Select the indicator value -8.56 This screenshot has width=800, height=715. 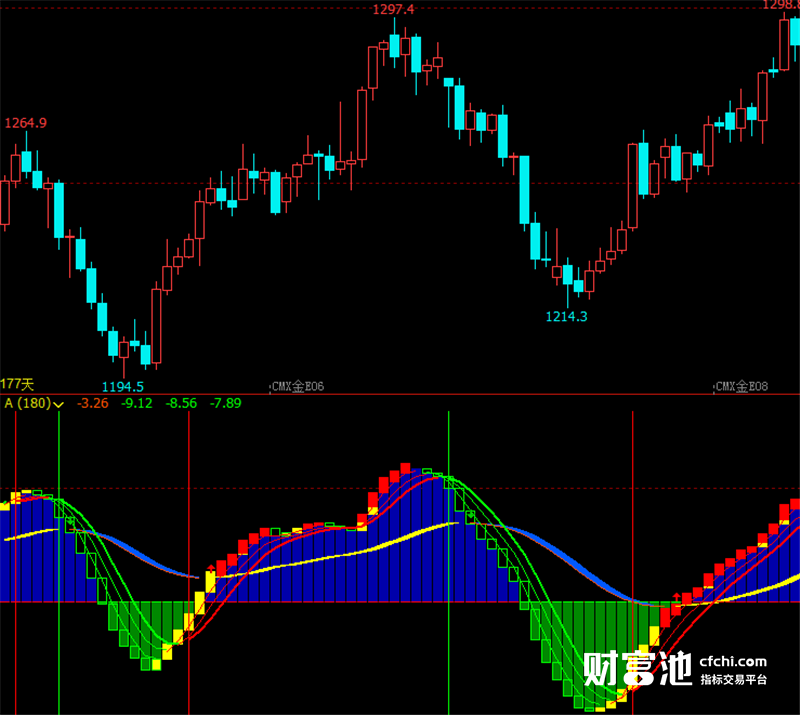click(x=181, y=403)
